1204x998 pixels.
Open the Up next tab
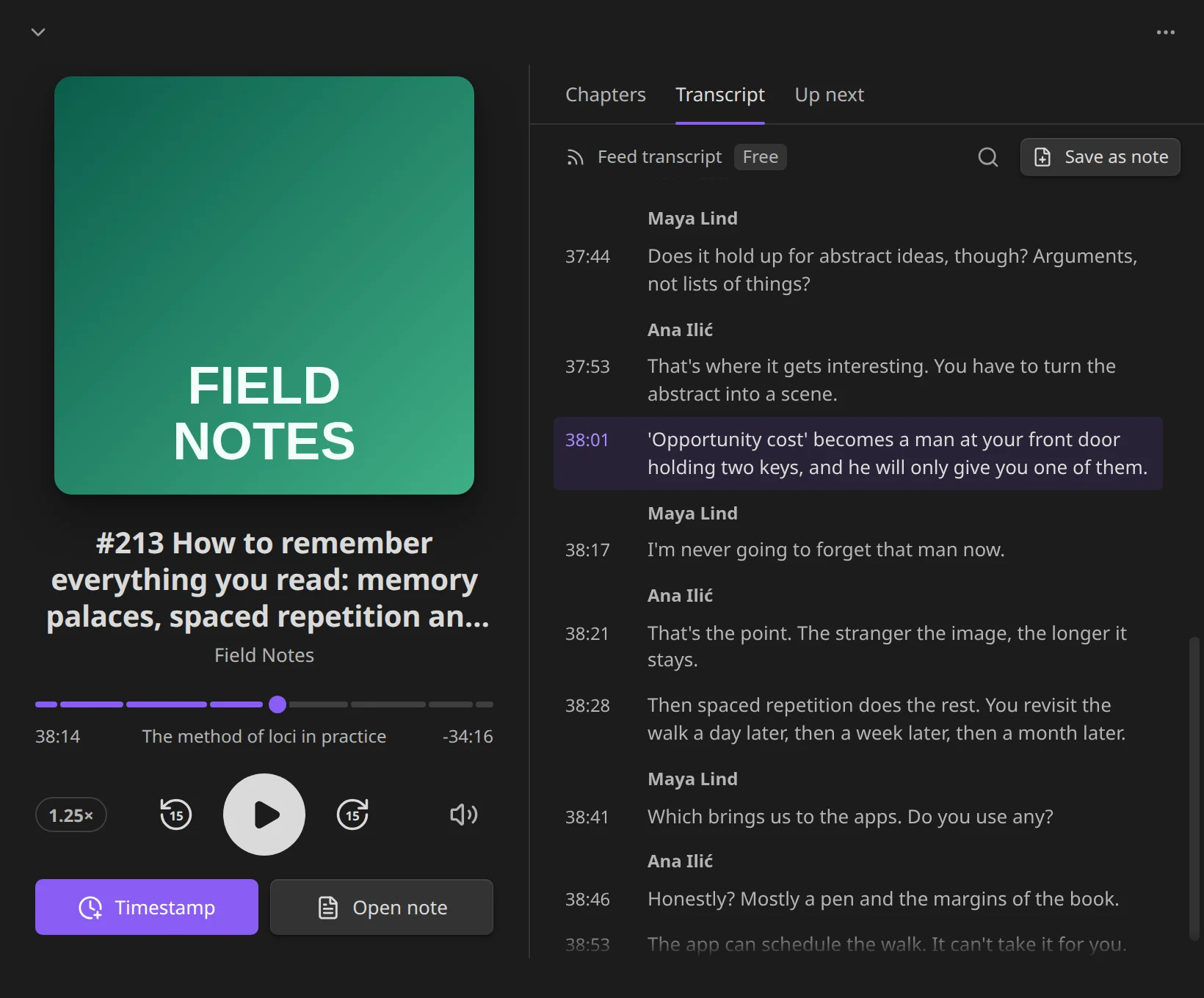pos(830,95)
